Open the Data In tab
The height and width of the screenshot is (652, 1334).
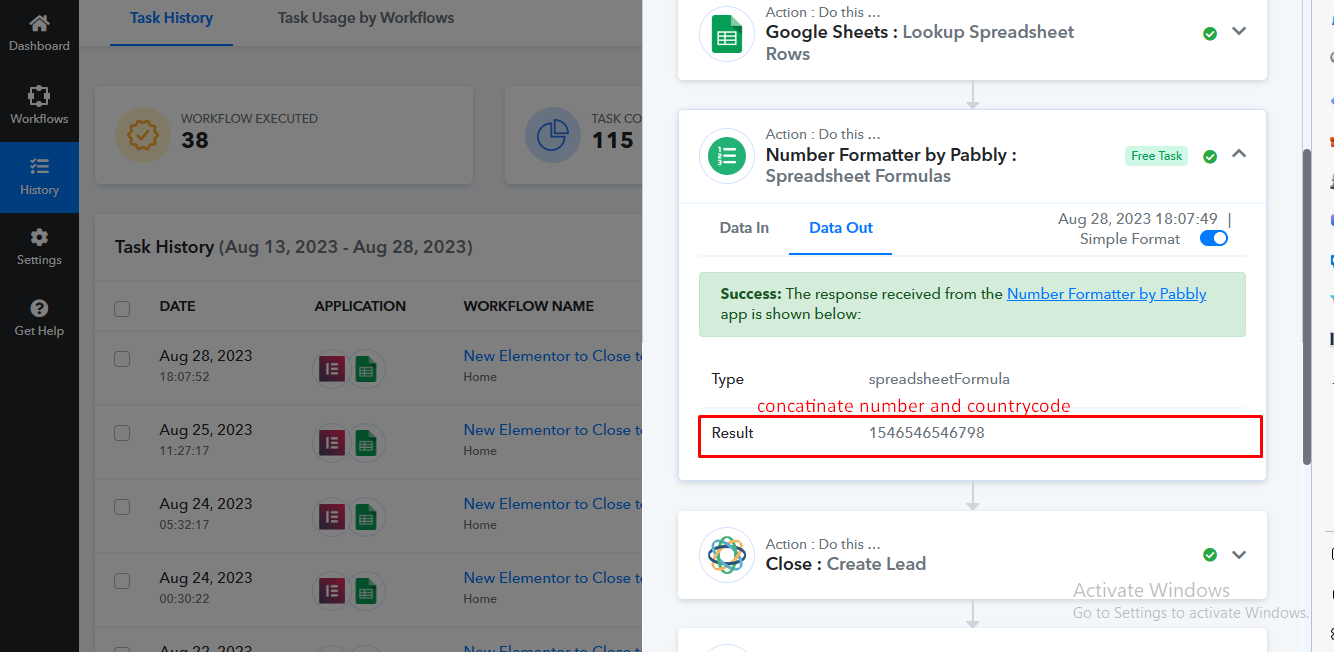744,228
